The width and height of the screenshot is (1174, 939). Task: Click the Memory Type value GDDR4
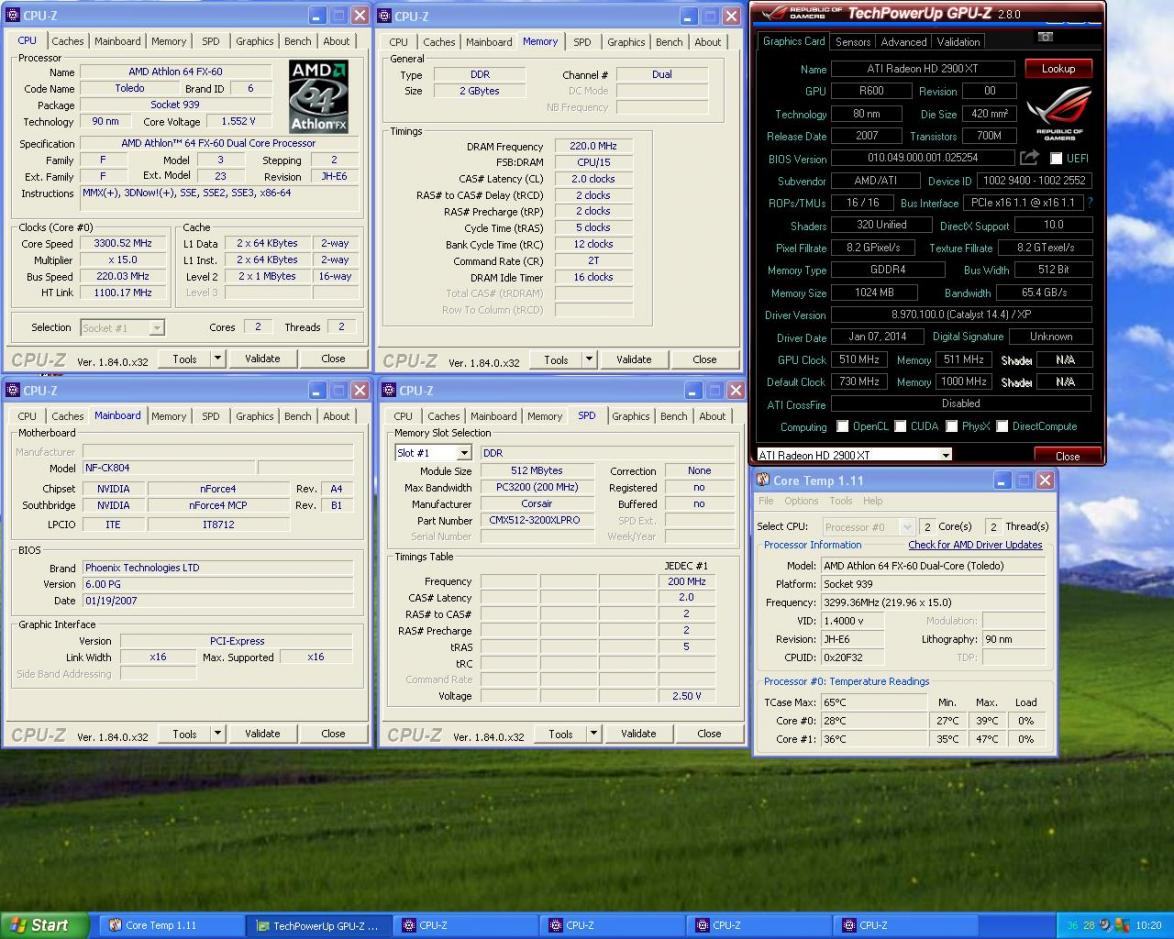(888, 270)
